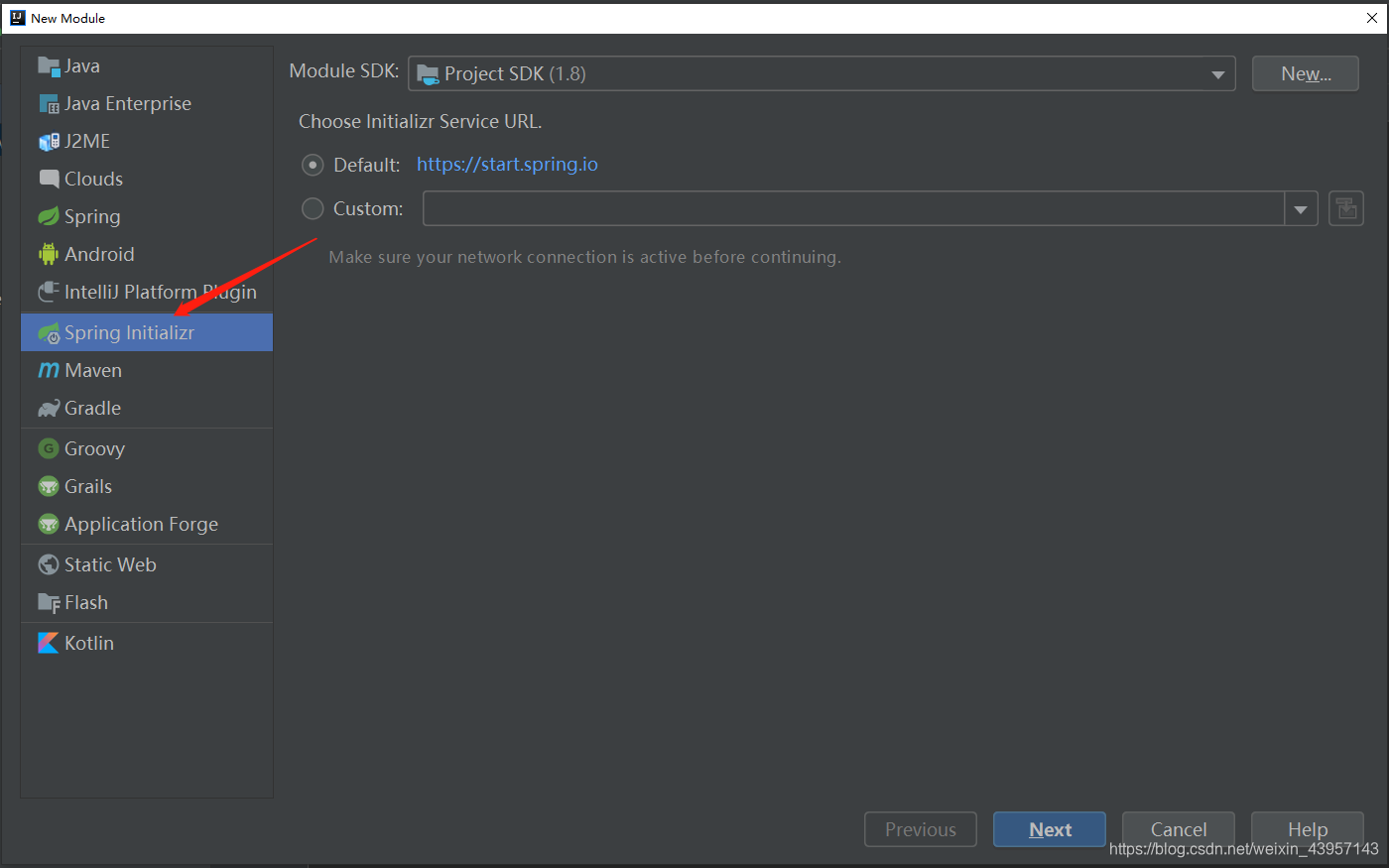
Task: Click the IntelliJ logo in title bar
Action: pos(17,18)
